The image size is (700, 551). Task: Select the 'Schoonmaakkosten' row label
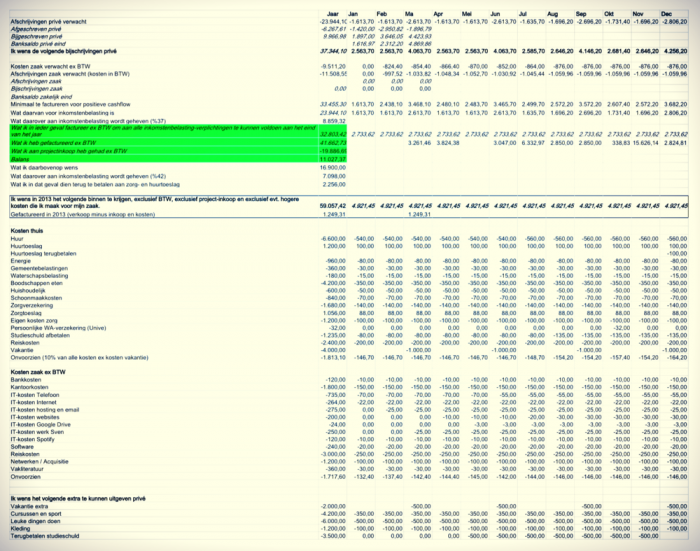tap(36, 298)
